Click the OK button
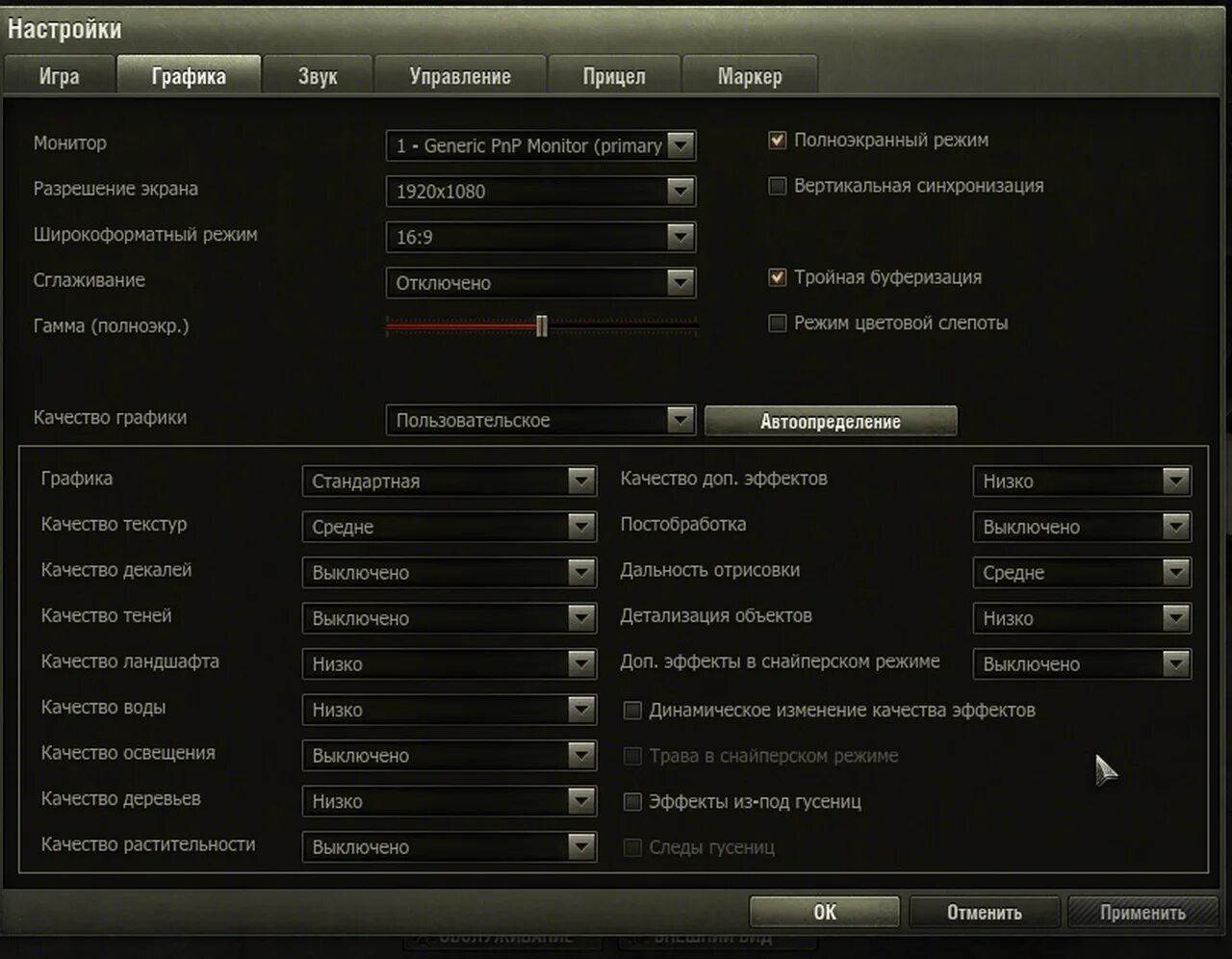Image resolution: width=1232 pixels, height=959 pixels. pos(825,912)
